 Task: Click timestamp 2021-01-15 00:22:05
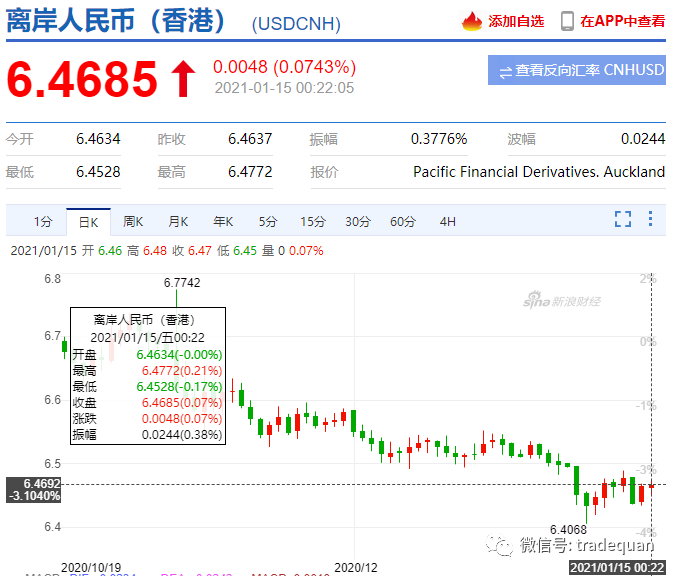[284, 88]
